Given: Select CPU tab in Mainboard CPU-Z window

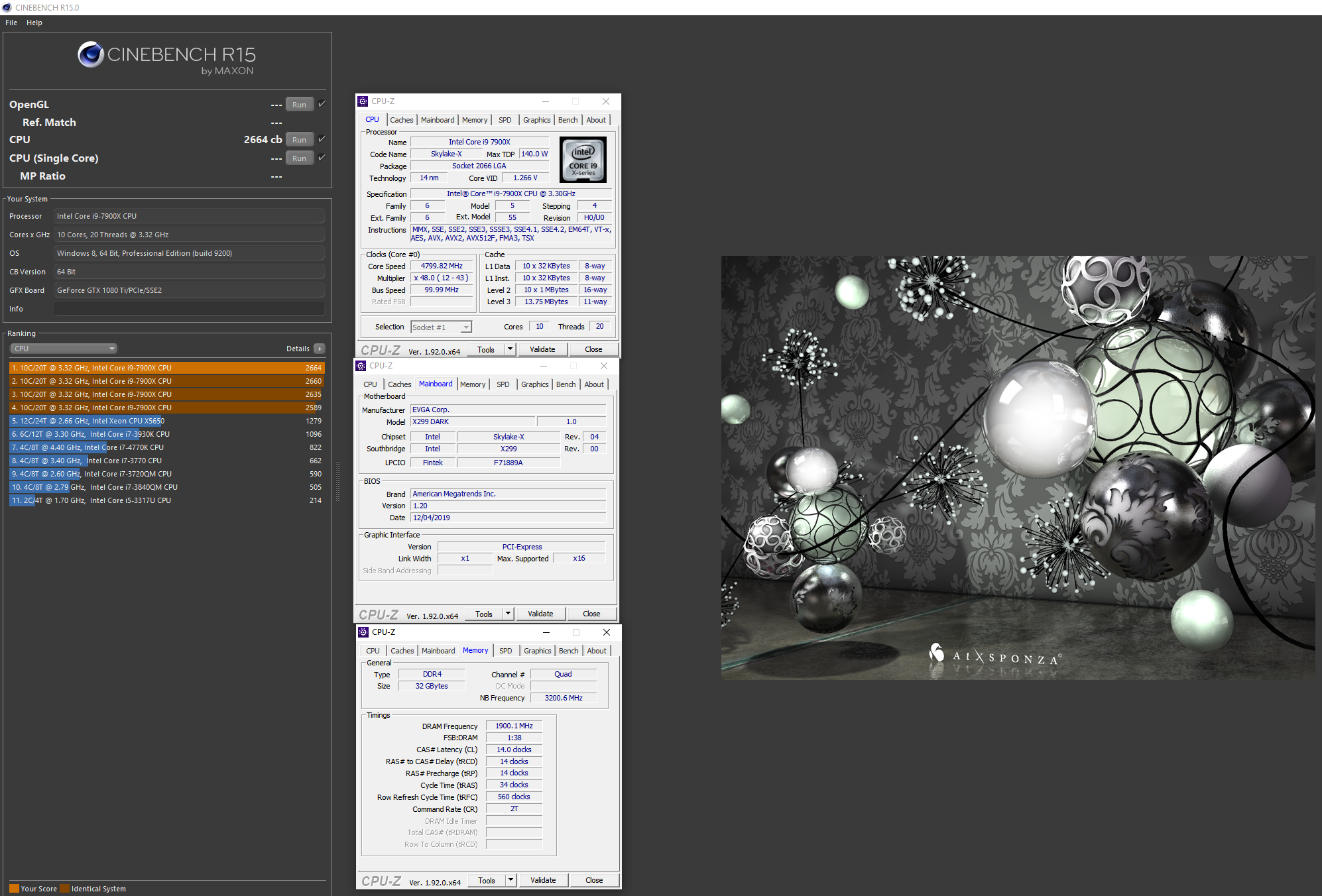Looking at the screenshot, I should coord(370,384).
